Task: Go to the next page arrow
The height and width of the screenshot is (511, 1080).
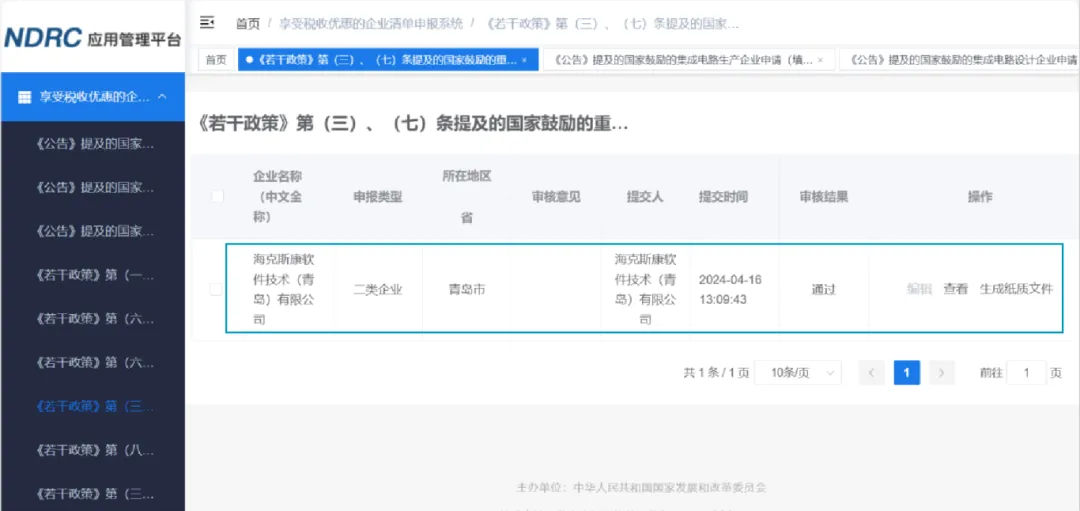Action: coord(941,373)
